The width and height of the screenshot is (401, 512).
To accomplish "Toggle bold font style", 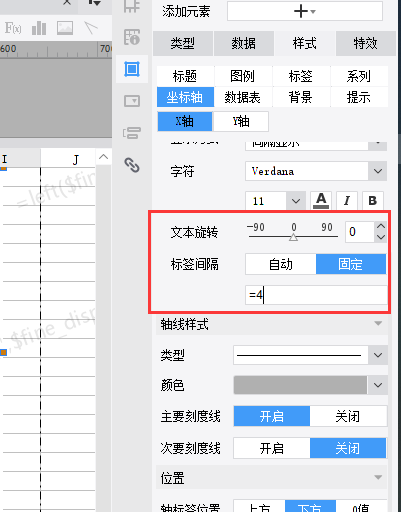I will point(373,201).
